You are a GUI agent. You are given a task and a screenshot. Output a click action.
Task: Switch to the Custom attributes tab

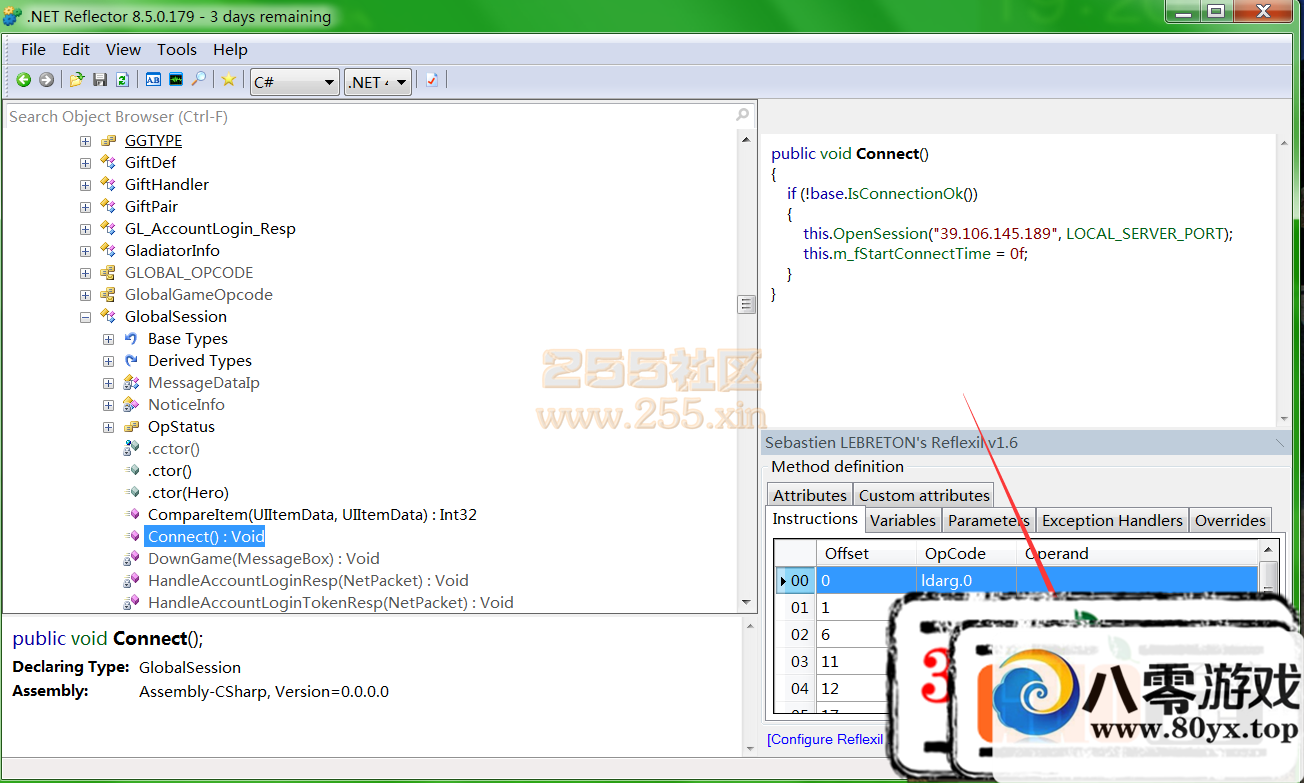(x=924, y=495)
